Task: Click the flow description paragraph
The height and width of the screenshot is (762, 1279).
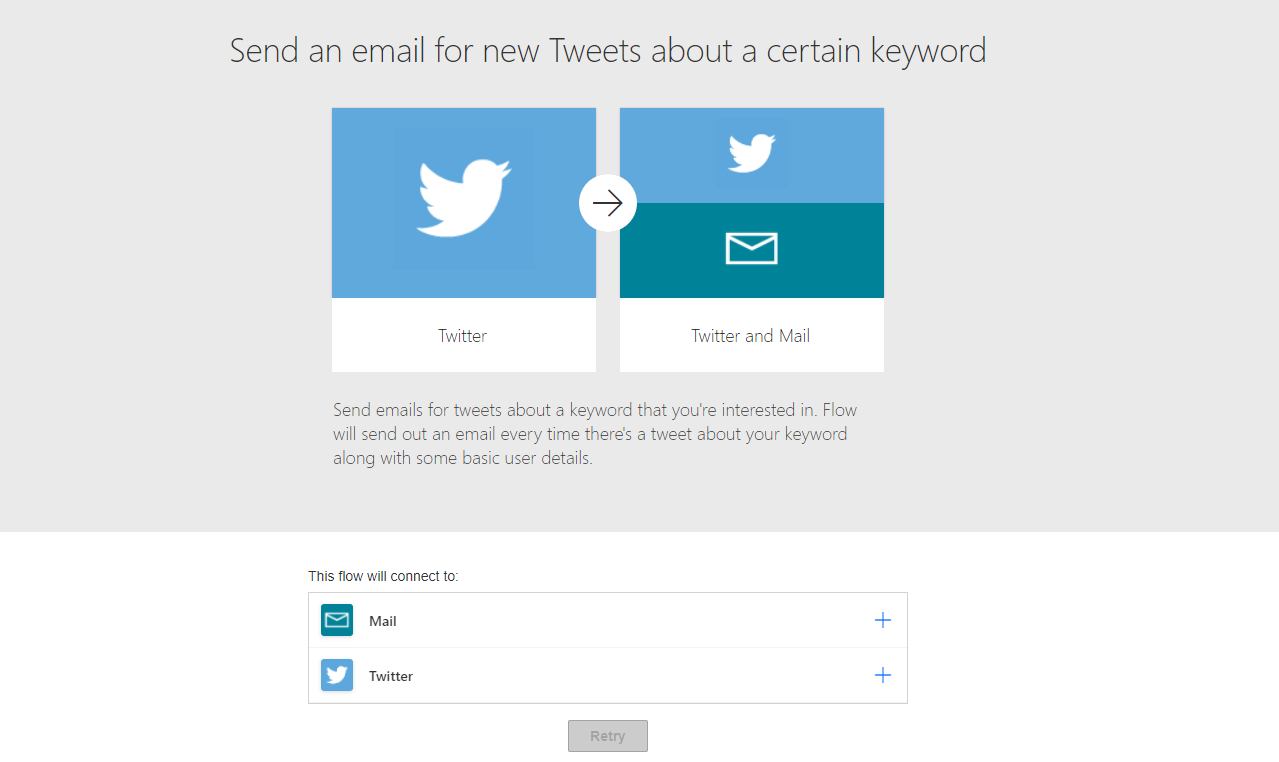Action: [x=596, y=433]
